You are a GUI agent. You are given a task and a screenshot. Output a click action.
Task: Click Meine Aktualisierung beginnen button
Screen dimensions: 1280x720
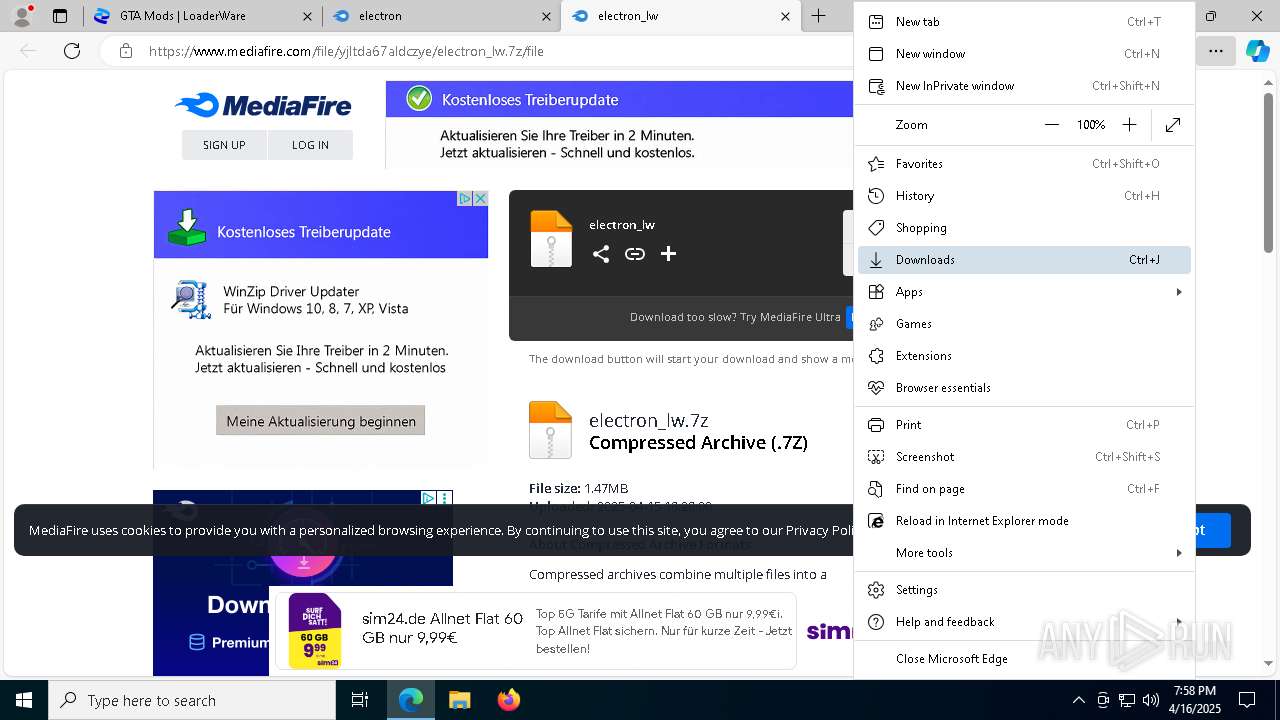321,421
